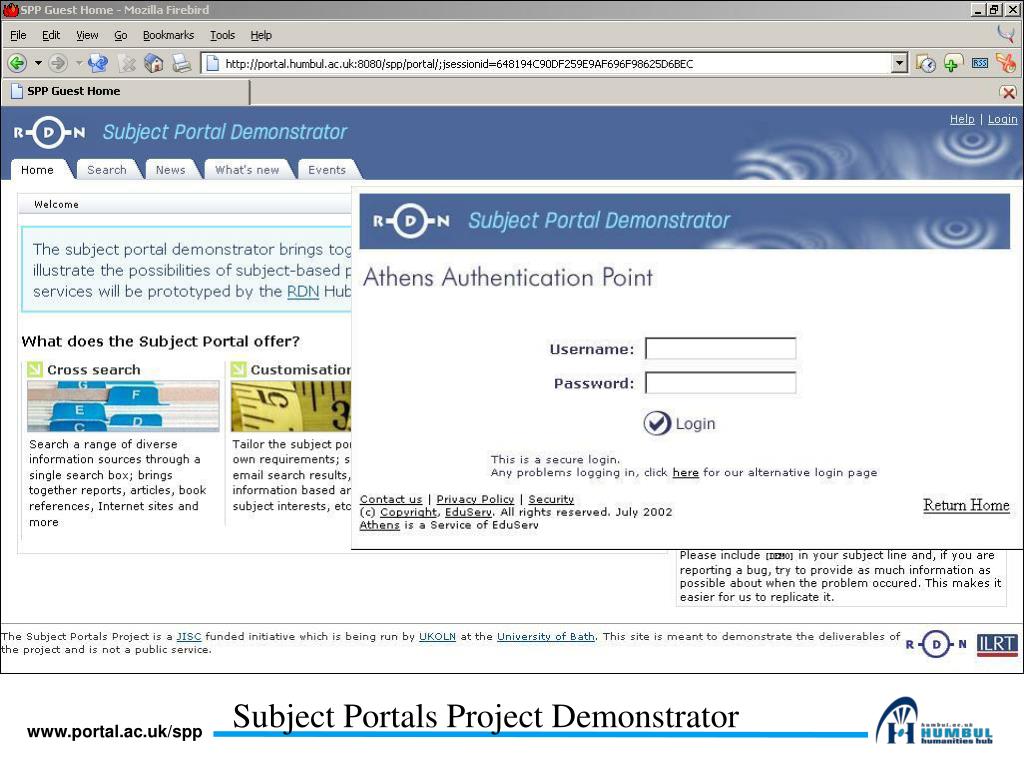Click the RSS feed toolbar icon
1024x768 pixels.
click(x=980, y=63)
